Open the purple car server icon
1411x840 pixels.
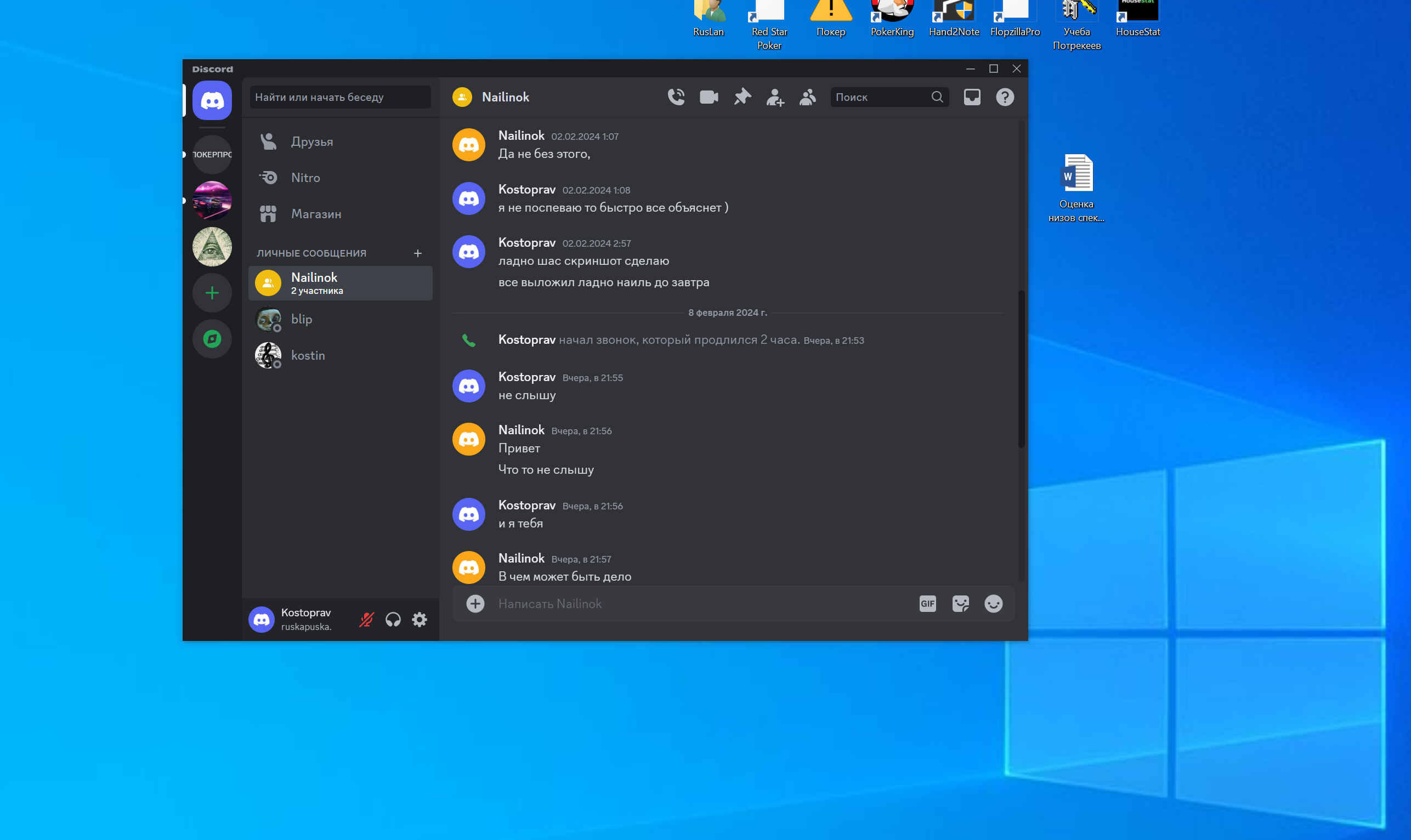coord(212,200)
